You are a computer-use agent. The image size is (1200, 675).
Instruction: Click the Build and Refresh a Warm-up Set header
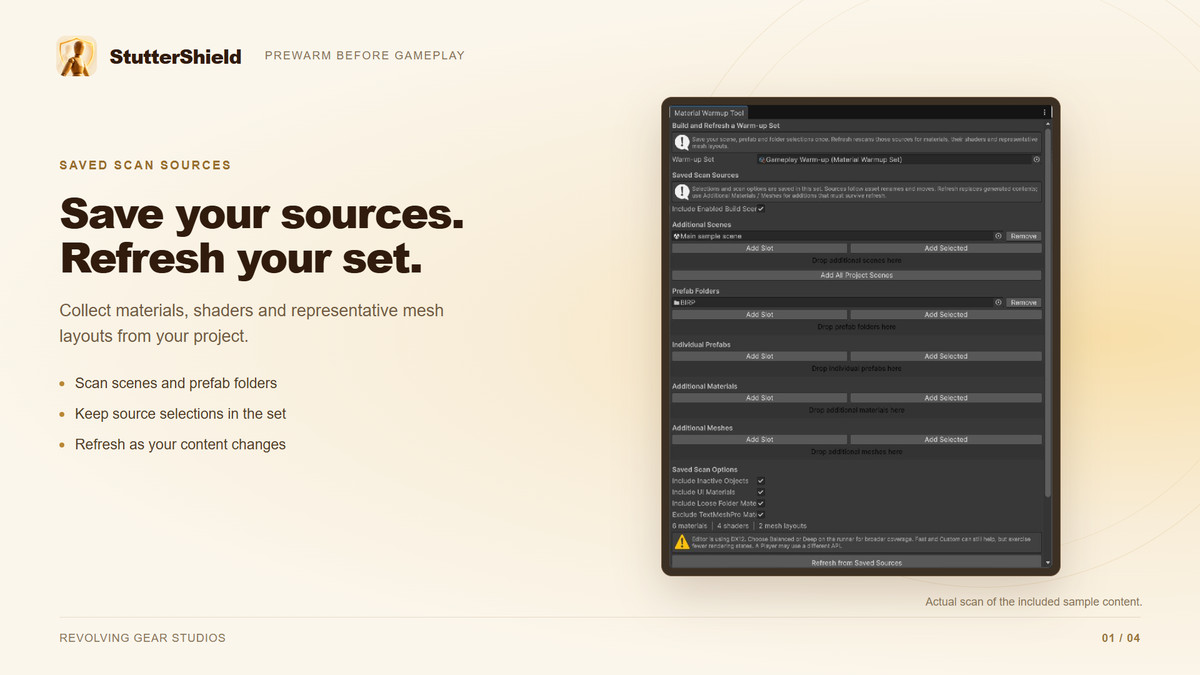click(x=726, y=126)
